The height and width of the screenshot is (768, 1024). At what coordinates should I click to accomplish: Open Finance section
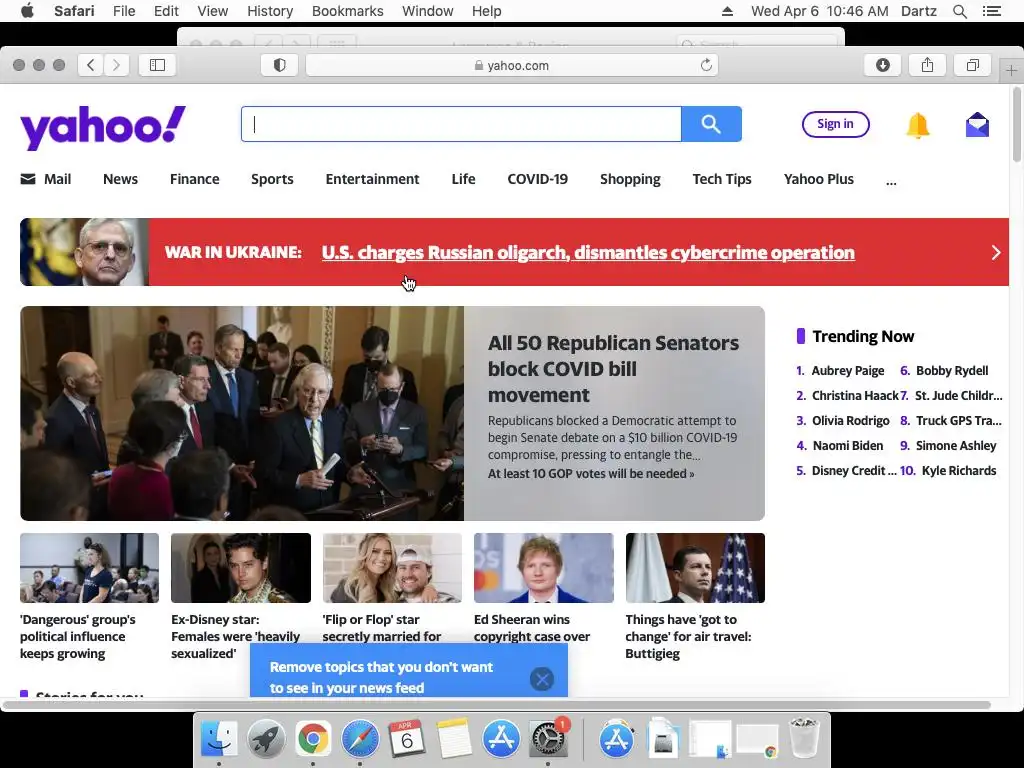click(x=195, y=179)
